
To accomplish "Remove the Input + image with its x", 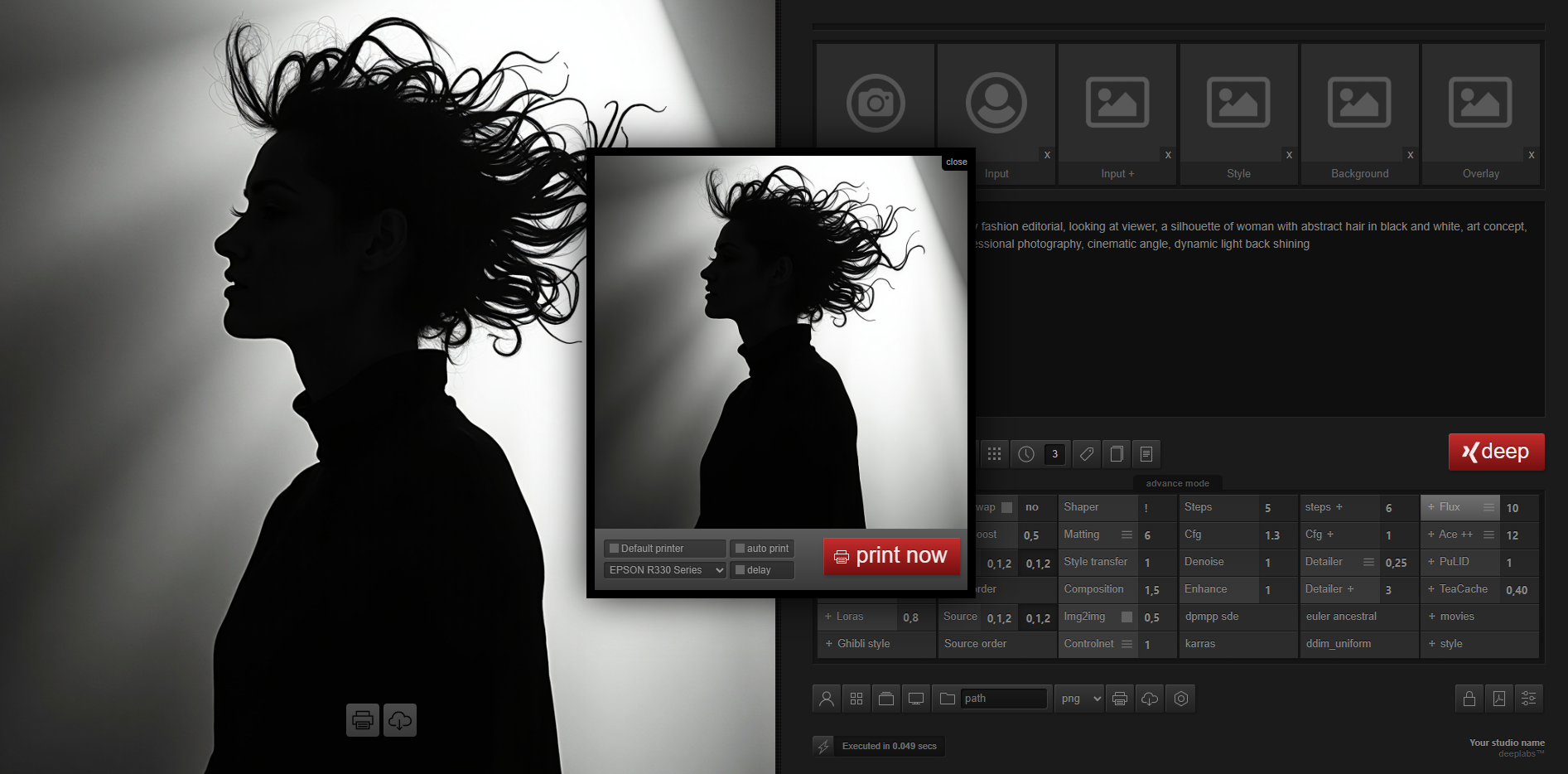I will (1168, 155).
